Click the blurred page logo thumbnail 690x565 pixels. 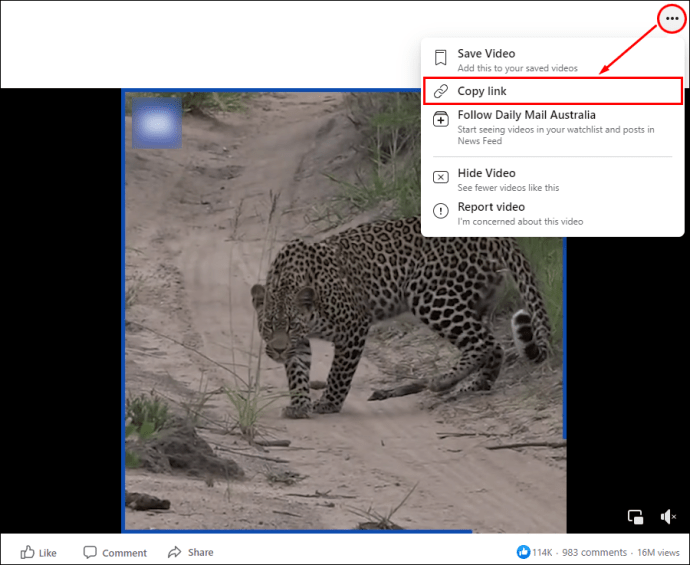pos(157,123)
